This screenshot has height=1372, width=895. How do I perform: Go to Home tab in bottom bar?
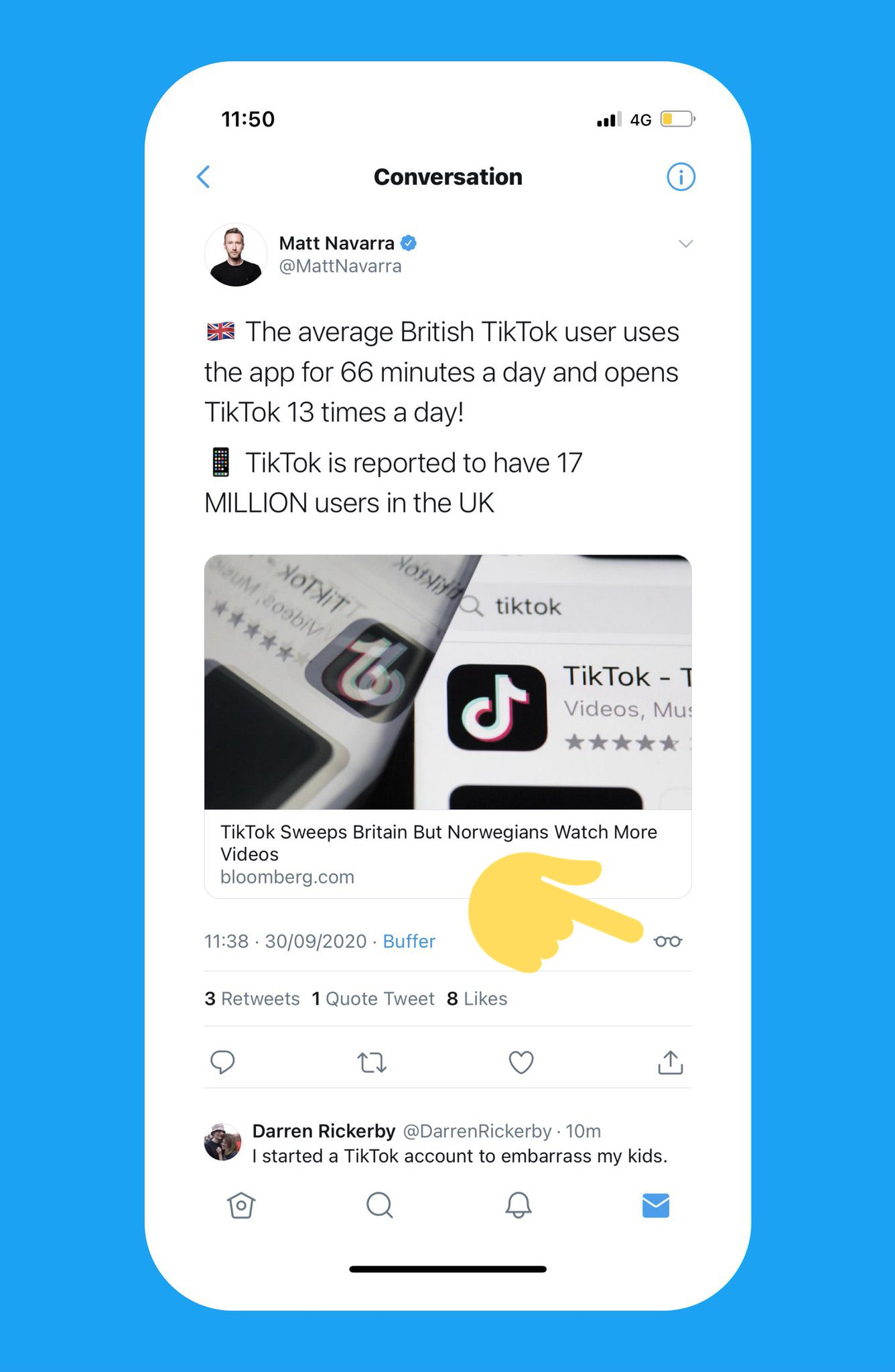[241, 1205]
